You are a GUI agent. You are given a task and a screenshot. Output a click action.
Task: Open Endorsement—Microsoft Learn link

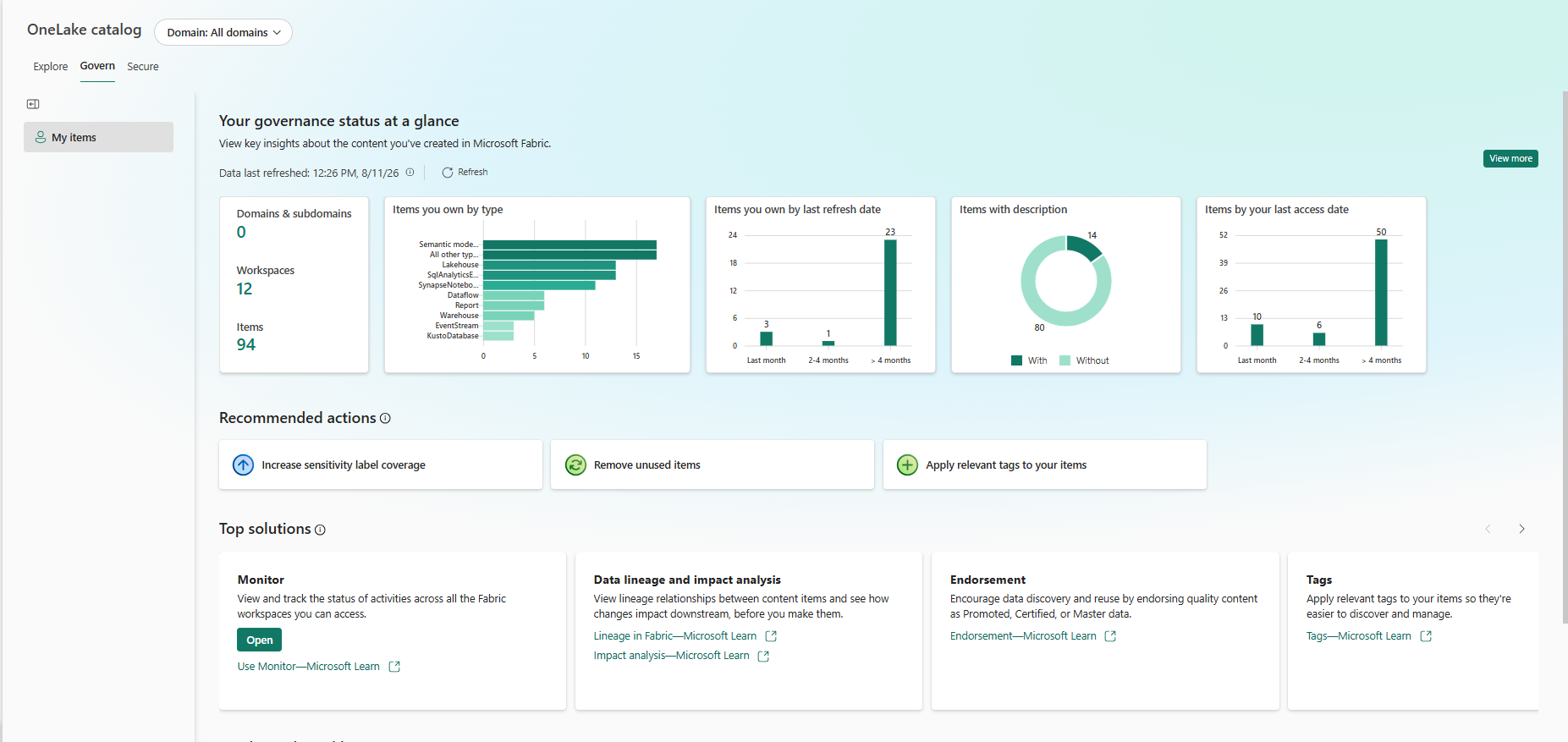pos(1023,636)
